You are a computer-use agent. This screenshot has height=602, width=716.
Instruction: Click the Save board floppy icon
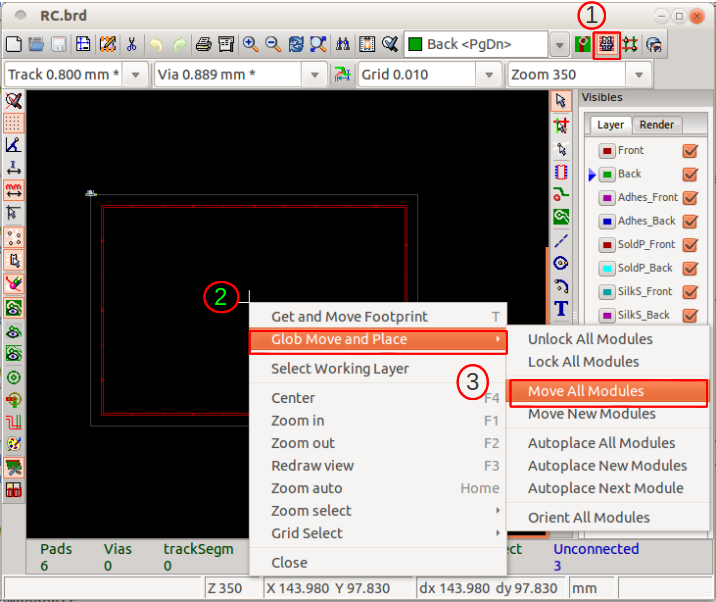pos(58,44)
